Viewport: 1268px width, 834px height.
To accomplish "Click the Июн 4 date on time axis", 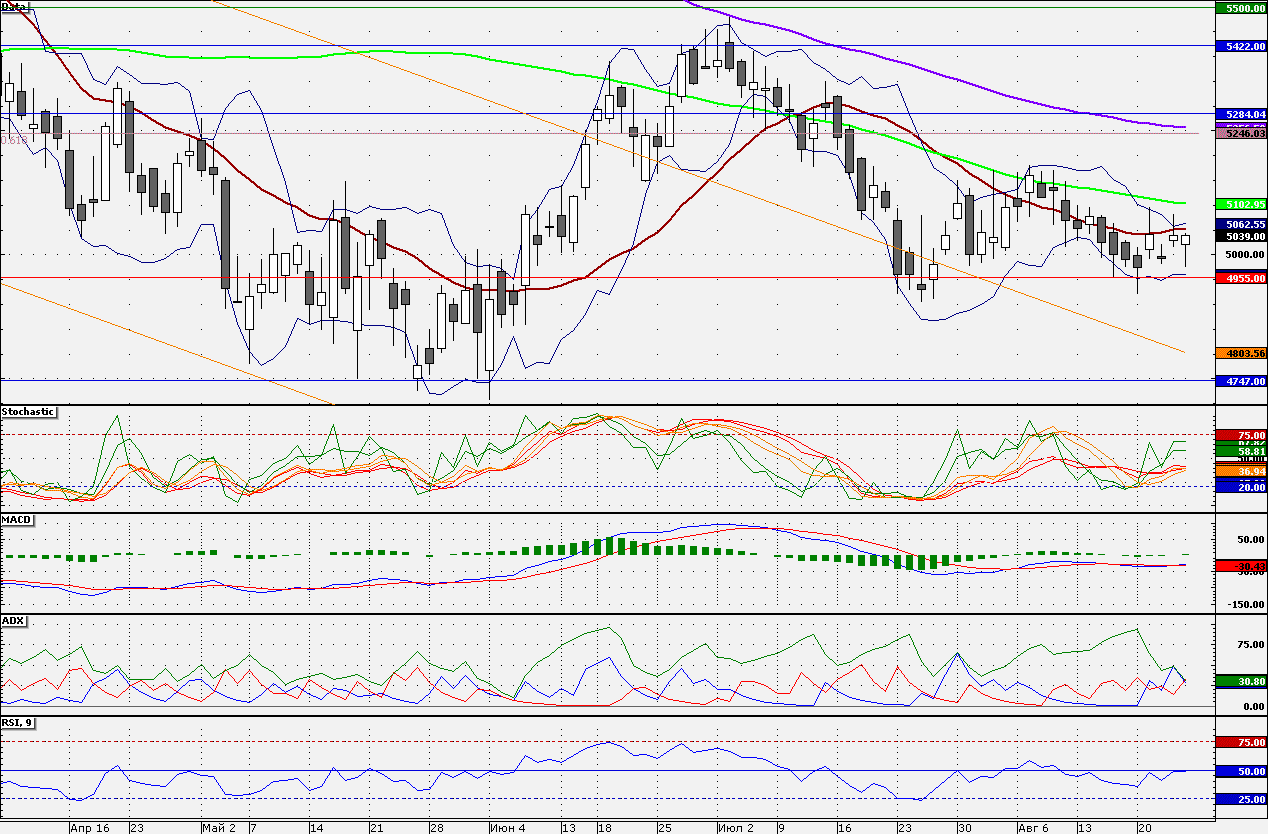I will coord(507,828).
